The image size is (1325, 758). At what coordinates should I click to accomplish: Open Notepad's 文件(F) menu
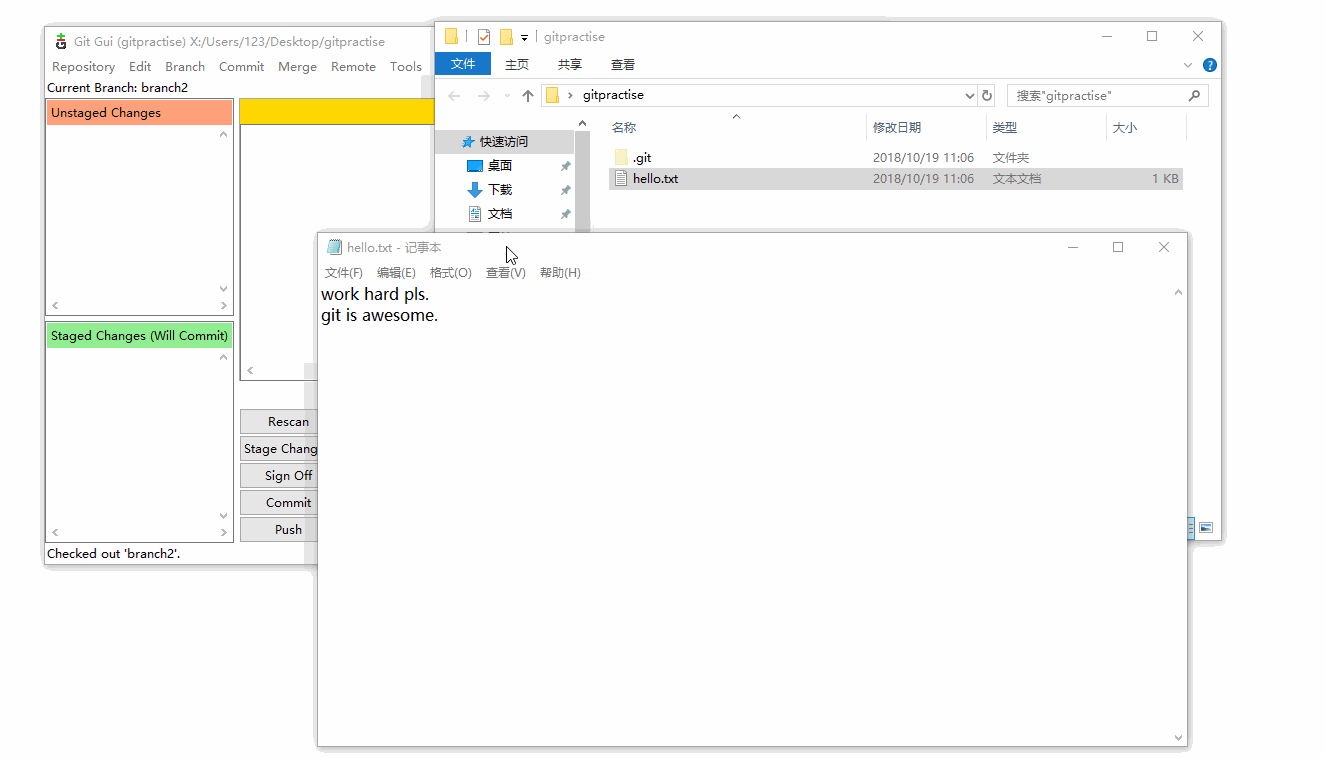coord(344,273)
